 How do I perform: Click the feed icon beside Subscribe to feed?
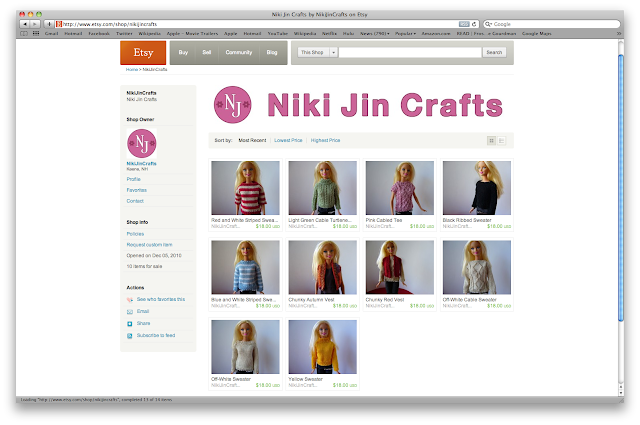pos(130,336)
